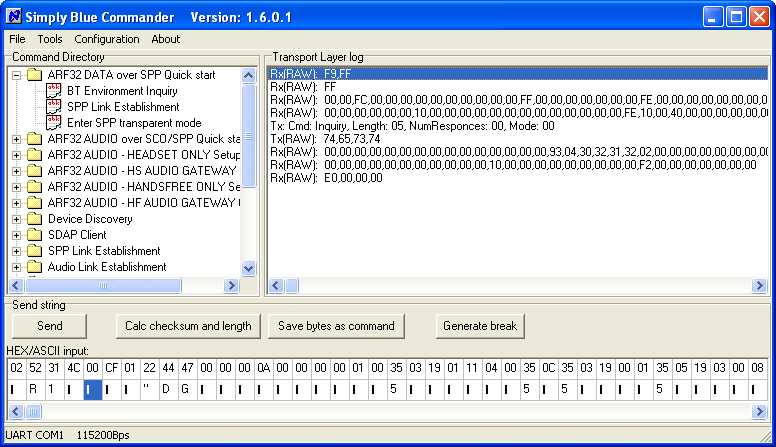The height and width of the screenshot is (447, 776).
Task: Click the Device Discovery folder icon
Action: click(x=34, y=219)
